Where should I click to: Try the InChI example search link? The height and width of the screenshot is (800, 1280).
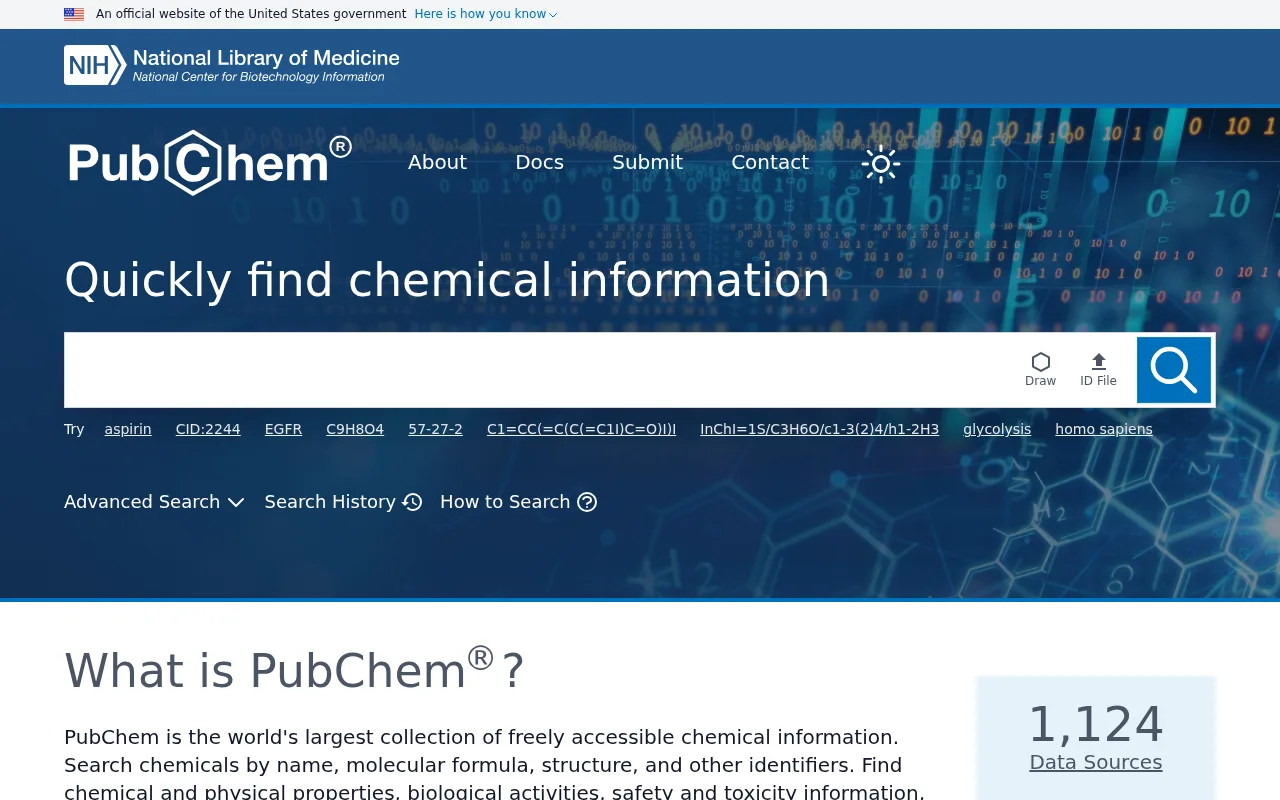coord(819,429)
